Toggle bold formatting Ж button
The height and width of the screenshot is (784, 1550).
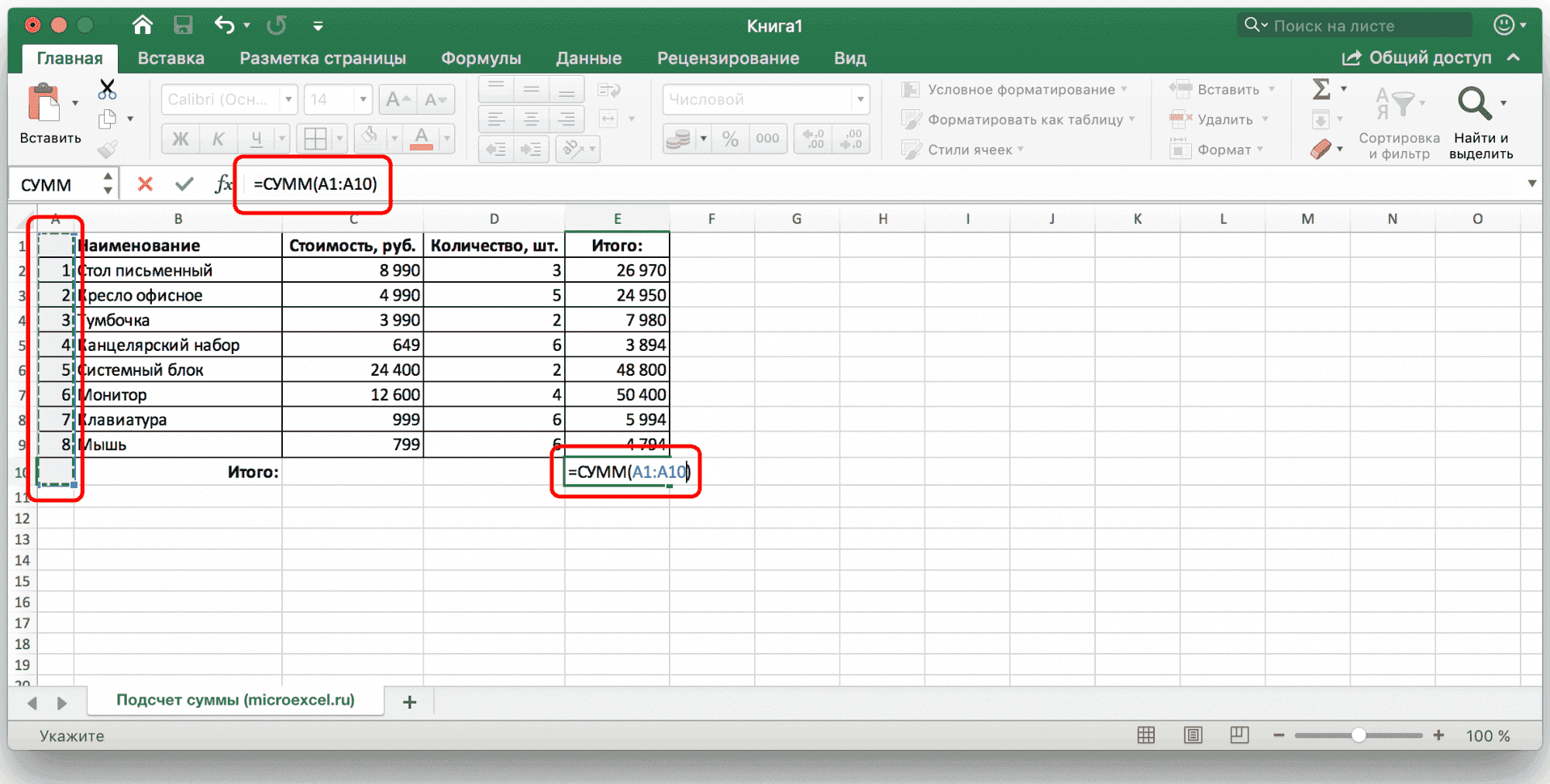click(x=180, y=139)
